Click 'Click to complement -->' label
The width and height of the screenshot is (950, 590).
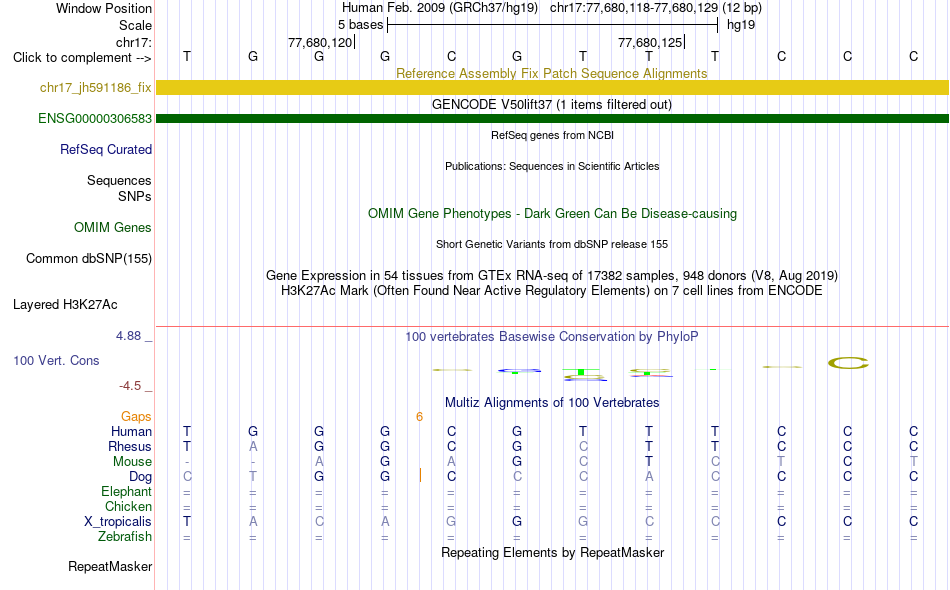click(x=82, y=58)
